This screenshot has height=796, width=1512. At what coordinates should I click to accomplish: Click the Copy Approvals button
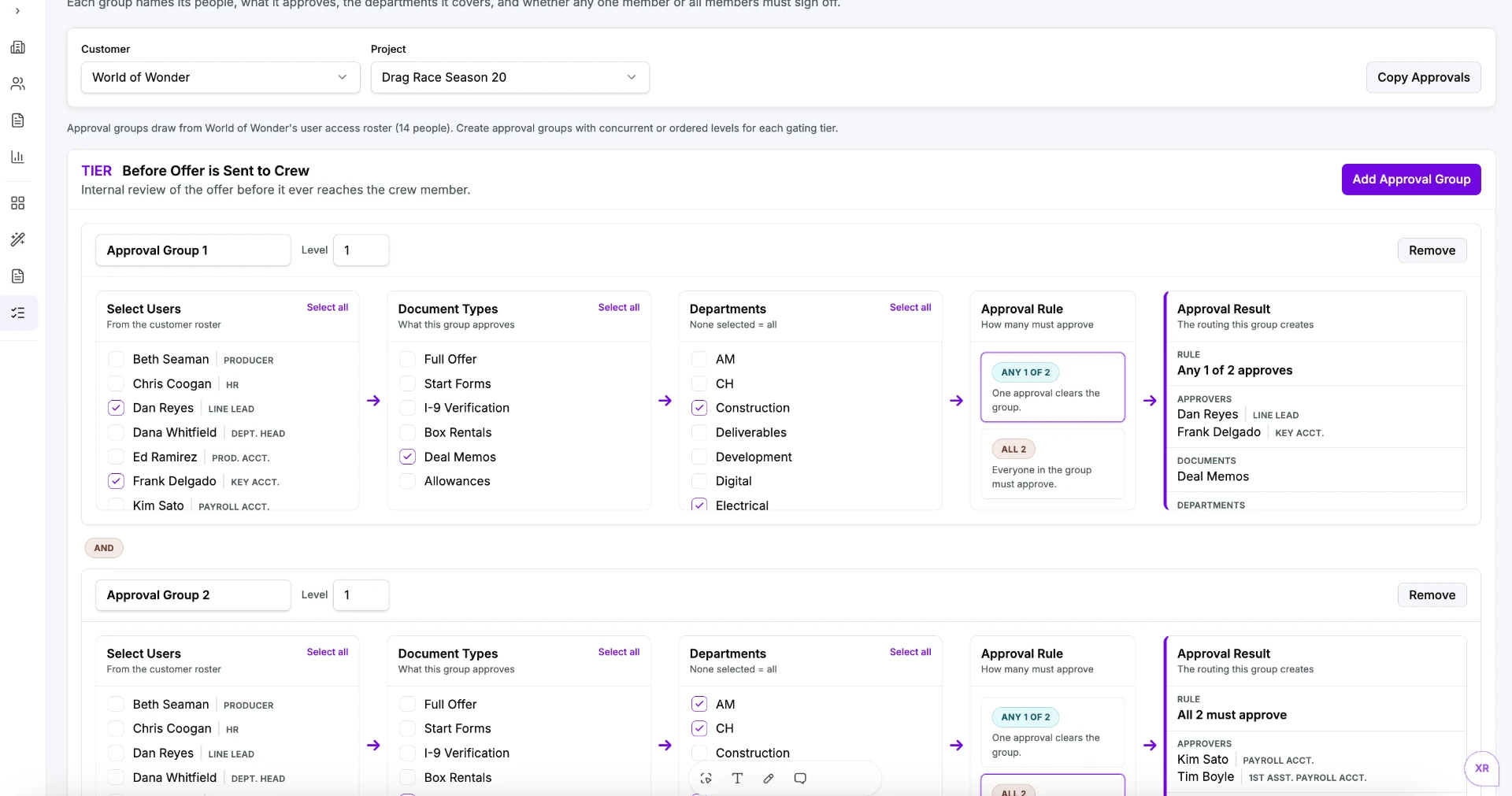coord(1423,77)
